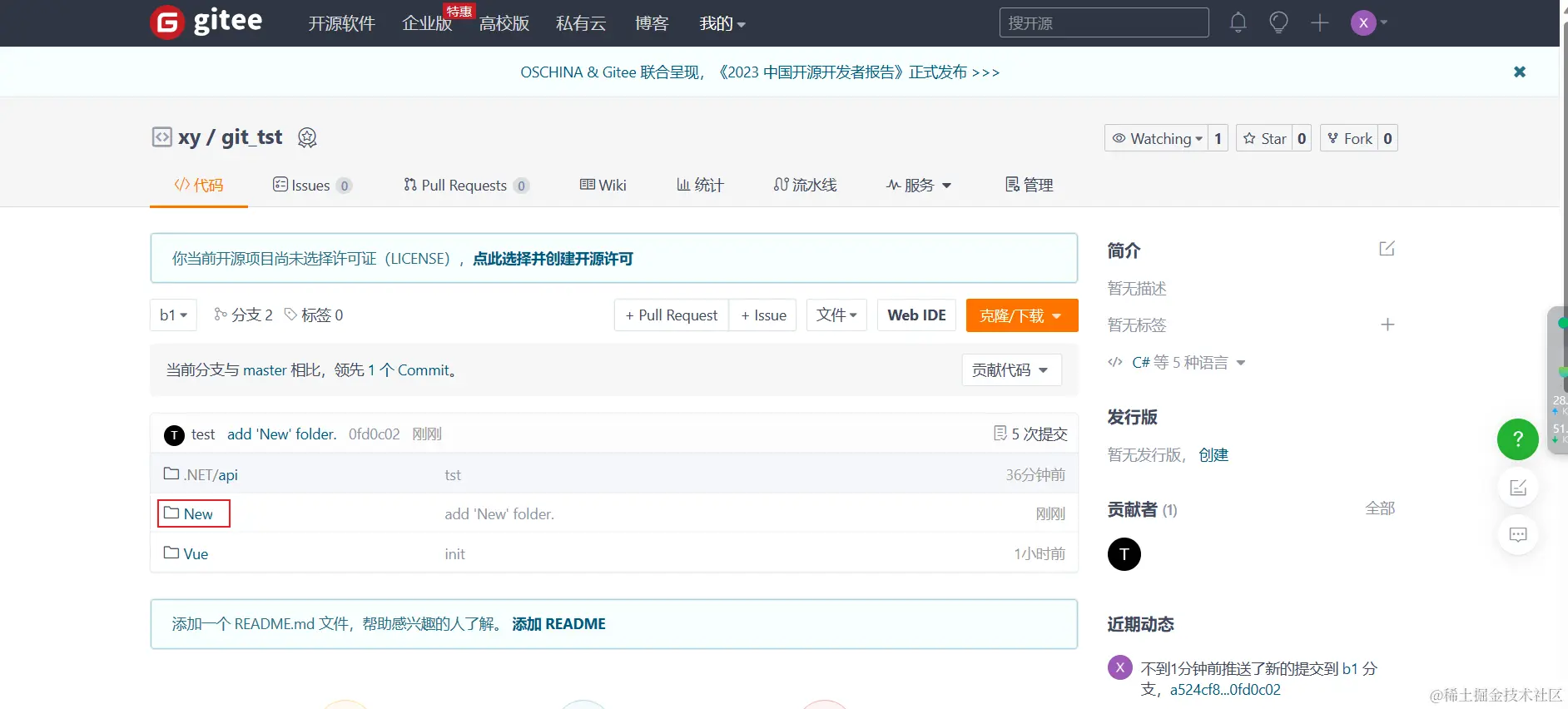Click the watcher count 1

pyautogui.click(x=1218, y=138)
